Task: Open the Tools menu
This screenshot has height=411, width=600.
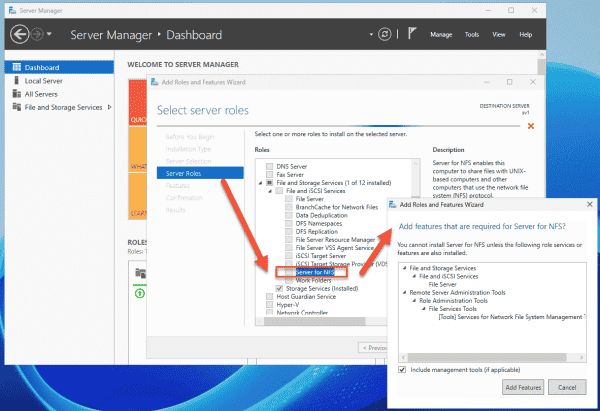Action: coord(472,34)
